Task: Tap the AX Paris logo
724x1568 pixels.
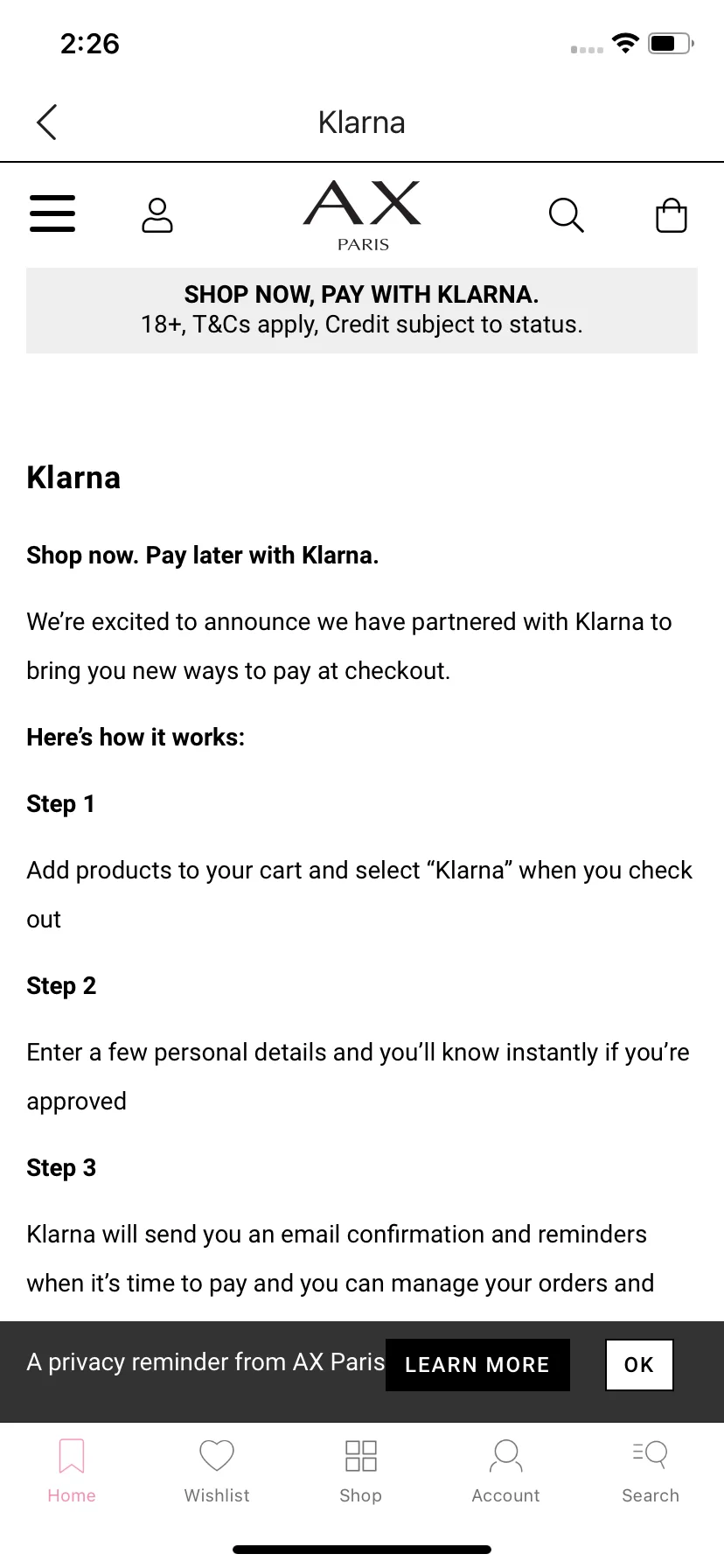Action: click(362, 215)
